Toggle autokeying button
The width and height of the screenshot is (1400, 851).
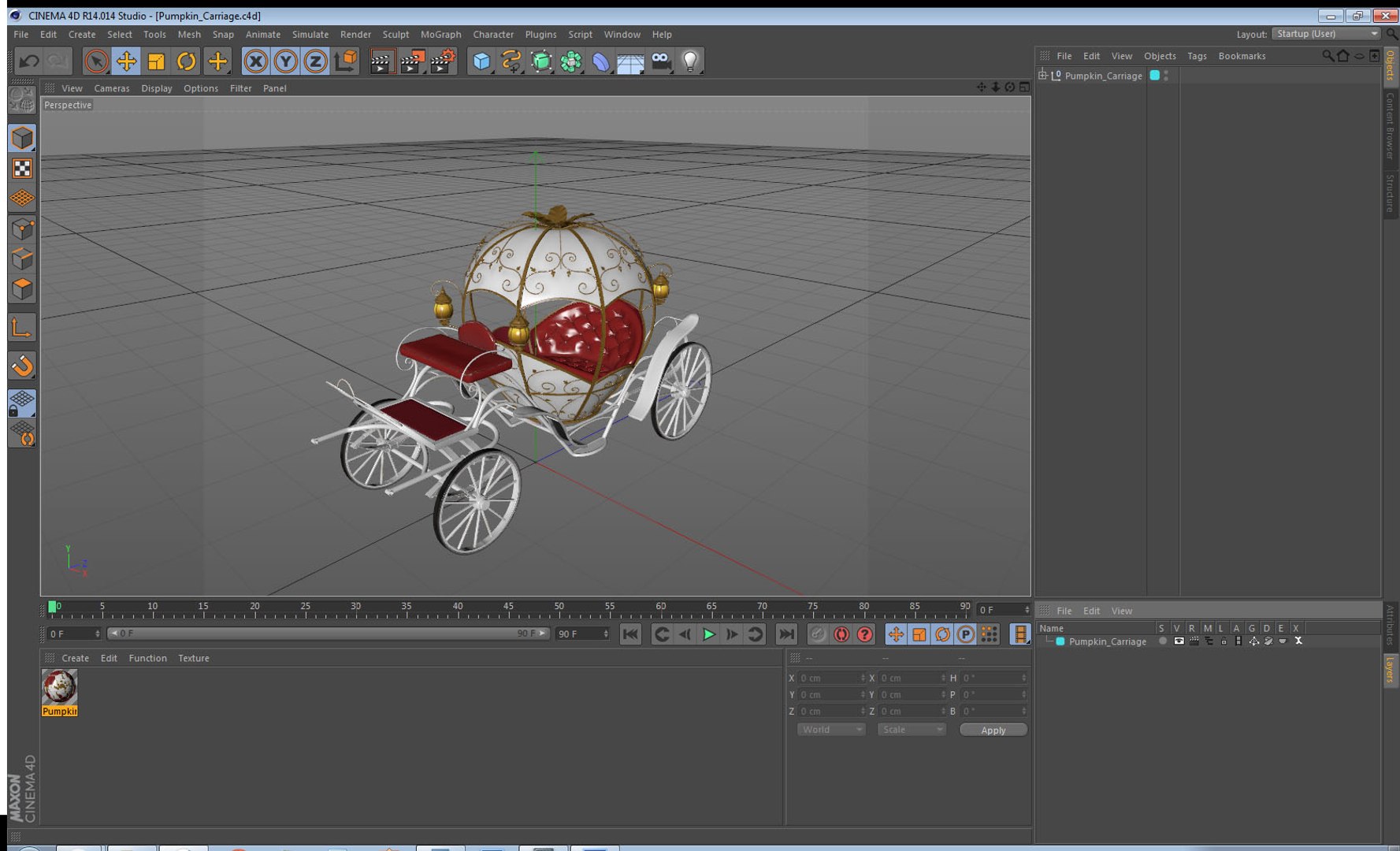[841, 634]
